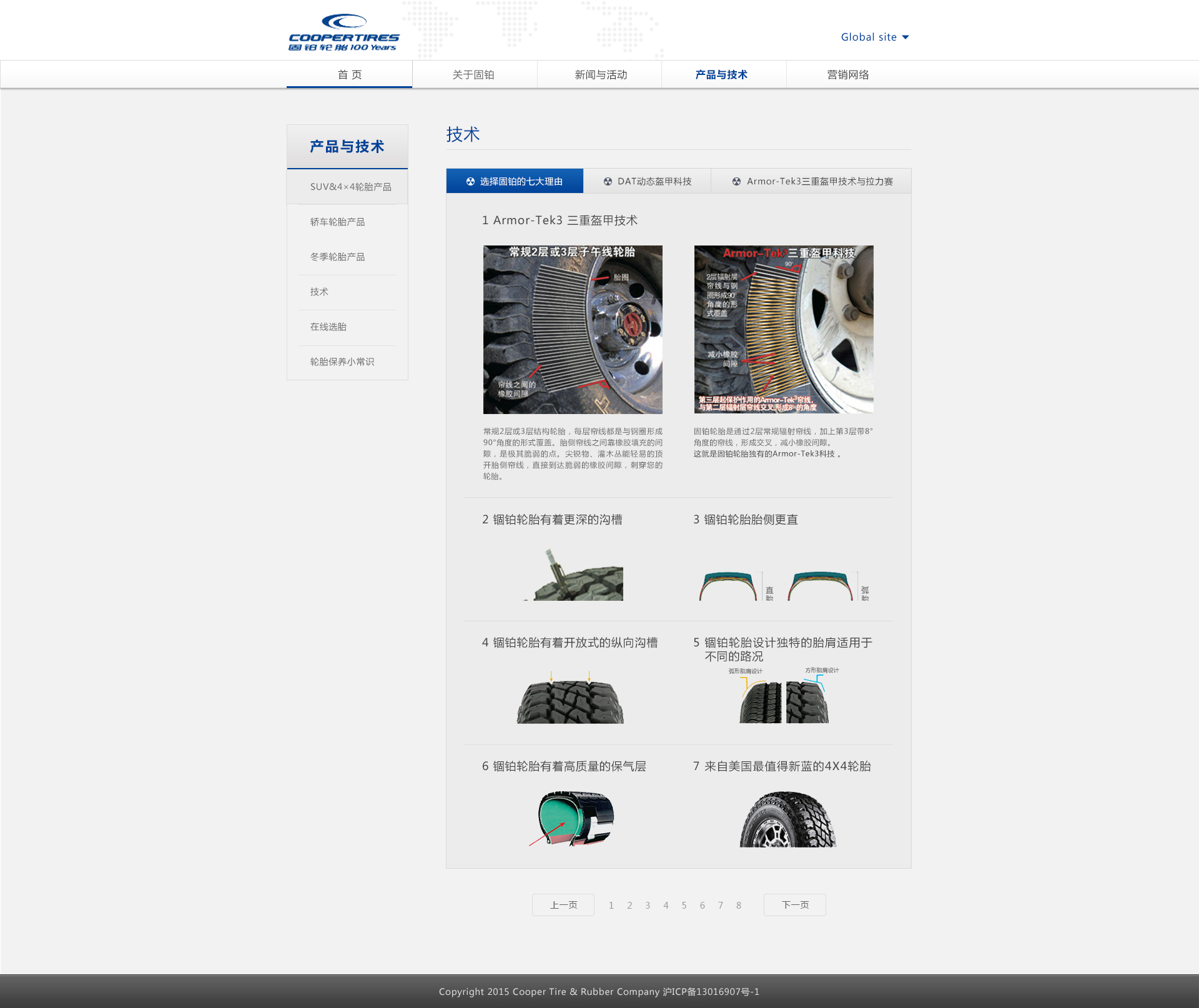Switch to 选择固铂的七大理由 tab
The height and width of the screenshot is (1008, 1199).
(x=515, y=181)
